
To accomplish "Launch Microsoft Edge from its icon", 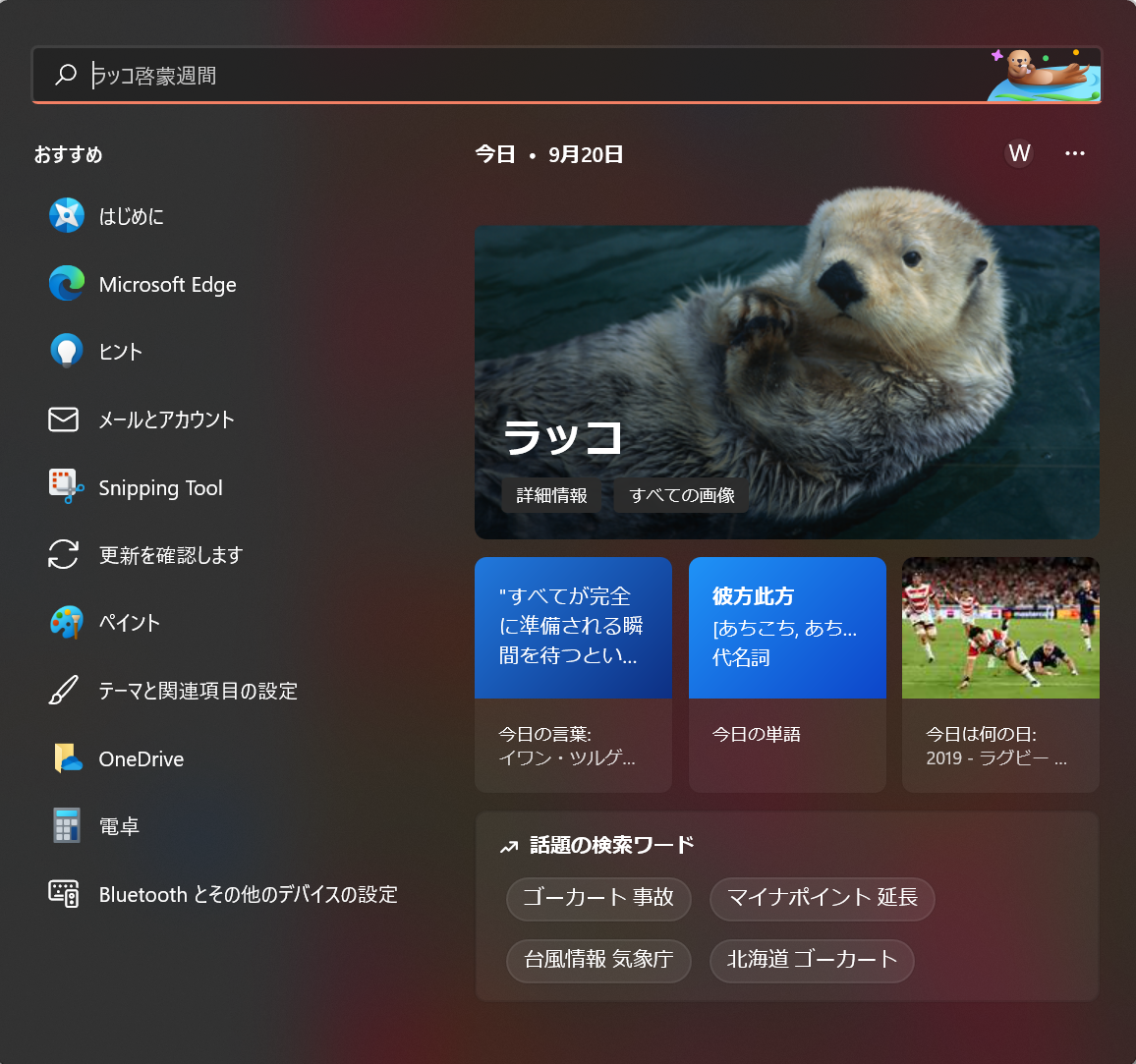I will point(67,283).
